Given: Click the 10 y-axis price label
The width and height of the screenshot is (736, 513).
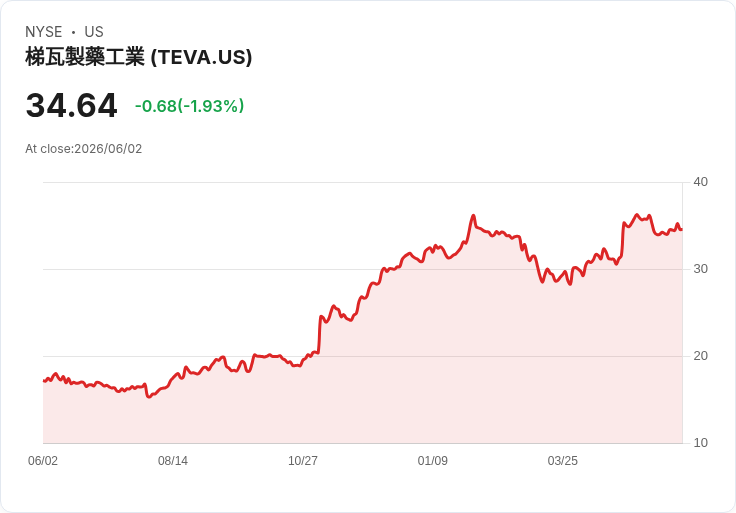Looking at the screenshot, I should (x=700, y=443).
